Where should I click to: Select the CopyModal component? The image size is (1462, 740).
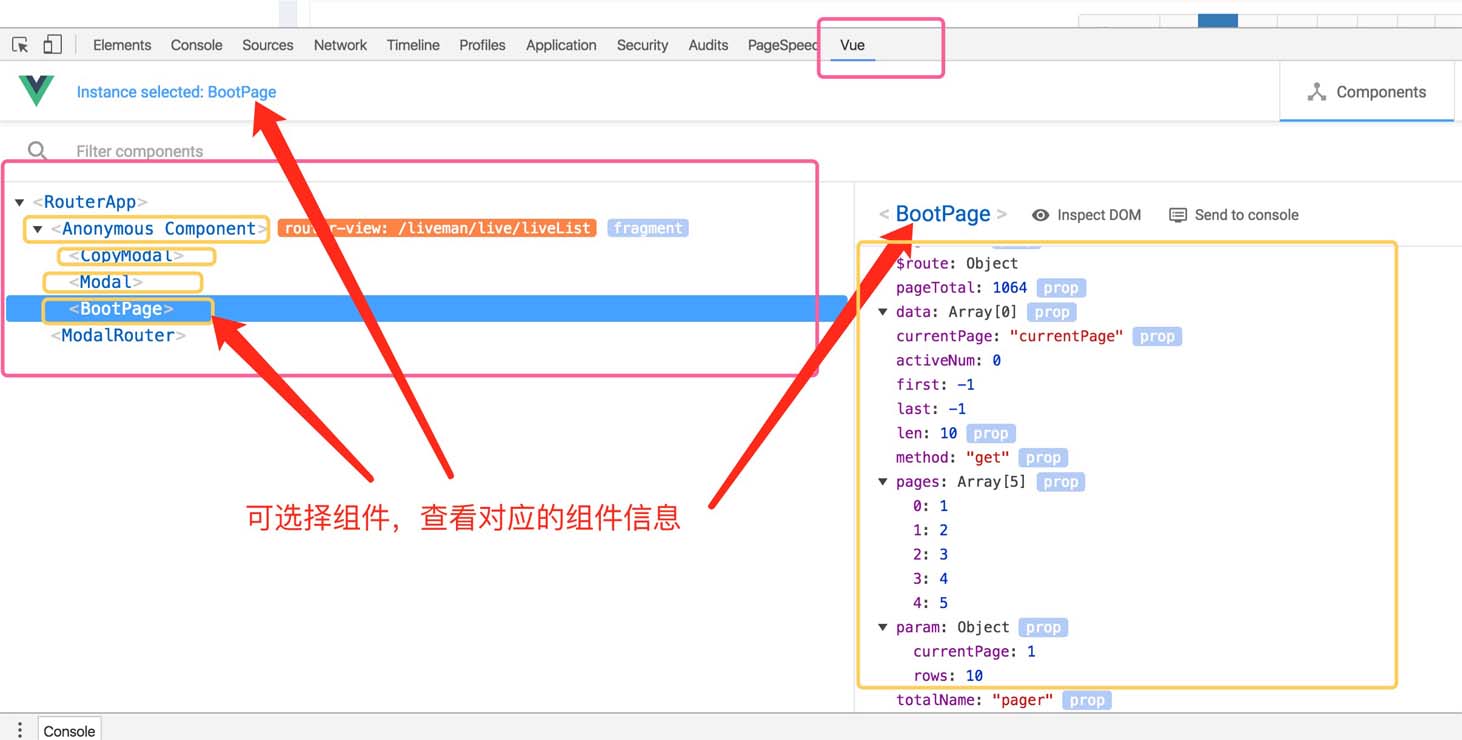(127, 256)
